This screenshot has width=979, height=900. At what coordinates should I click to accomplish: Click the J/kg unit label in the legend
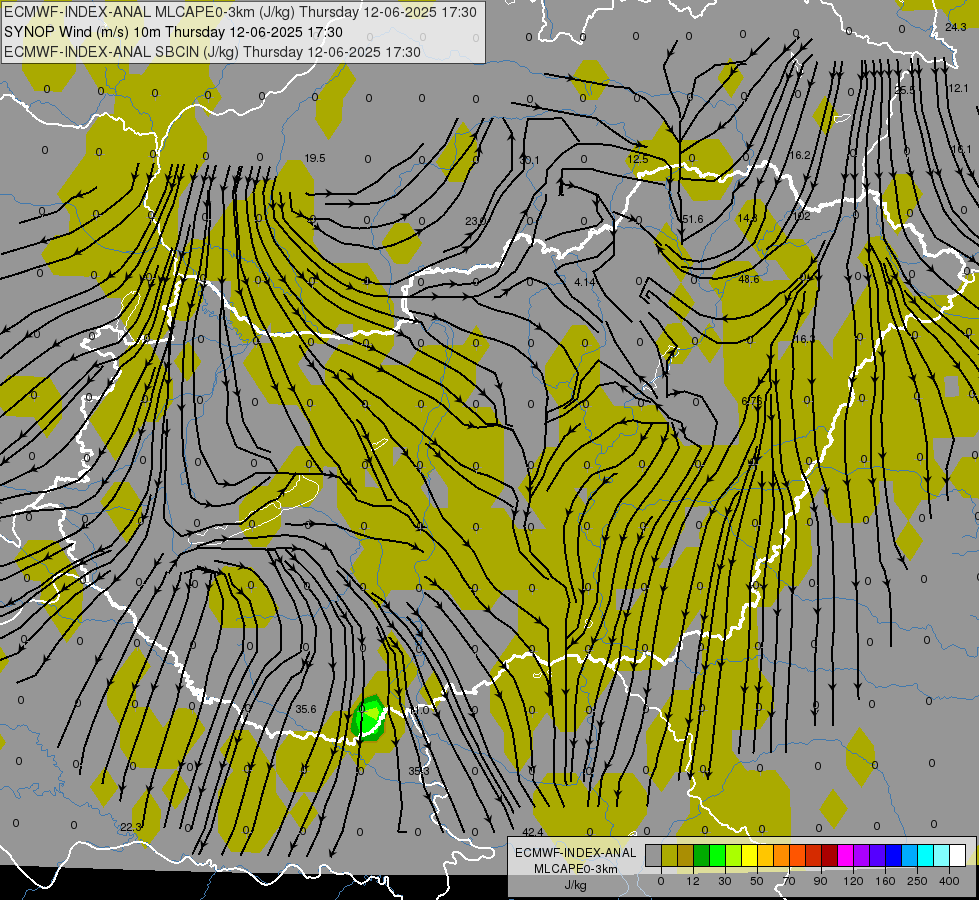(x=575, y=885)
